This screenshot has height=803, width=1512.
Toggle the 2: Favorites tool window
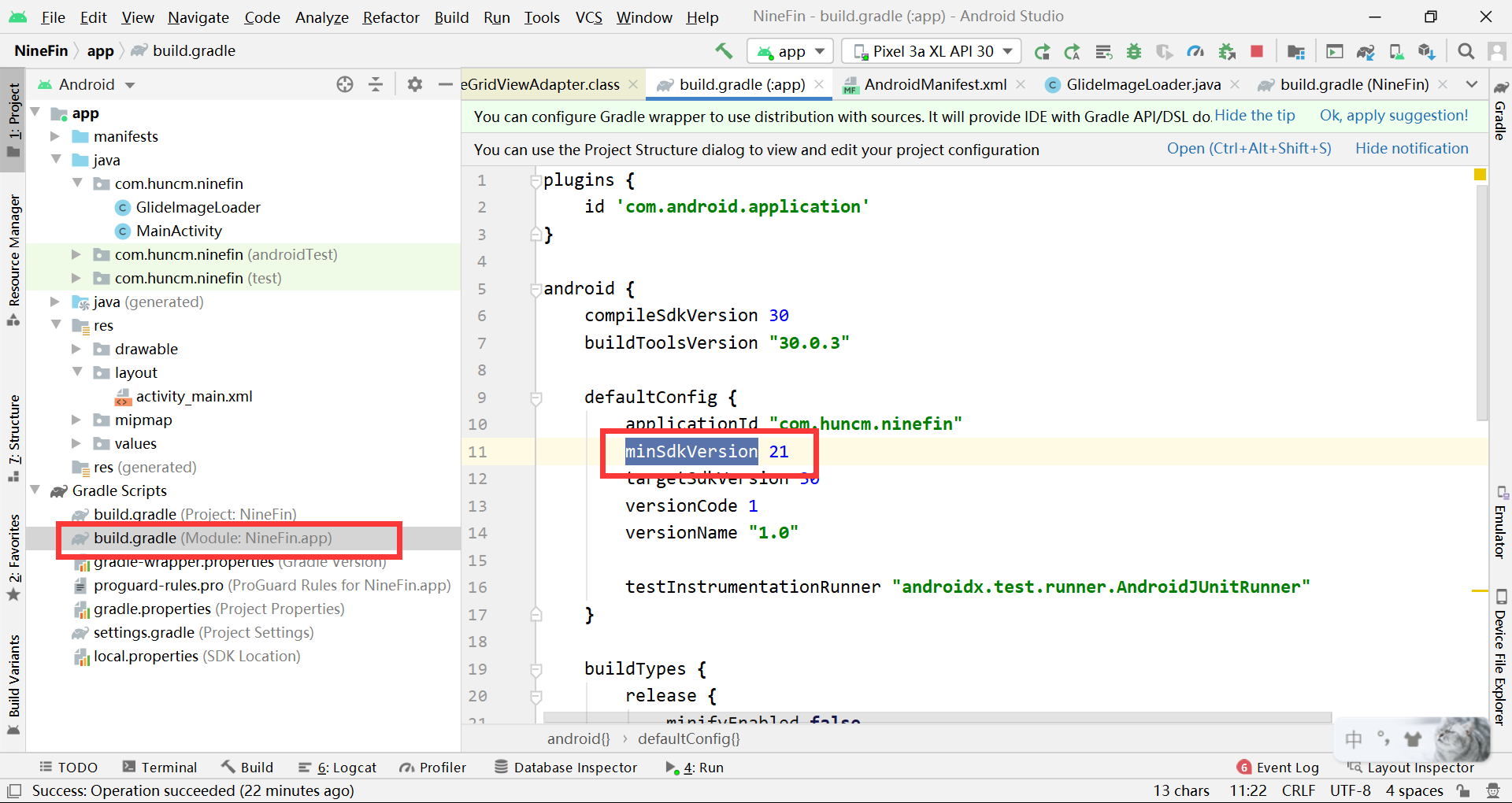point(13,557)
